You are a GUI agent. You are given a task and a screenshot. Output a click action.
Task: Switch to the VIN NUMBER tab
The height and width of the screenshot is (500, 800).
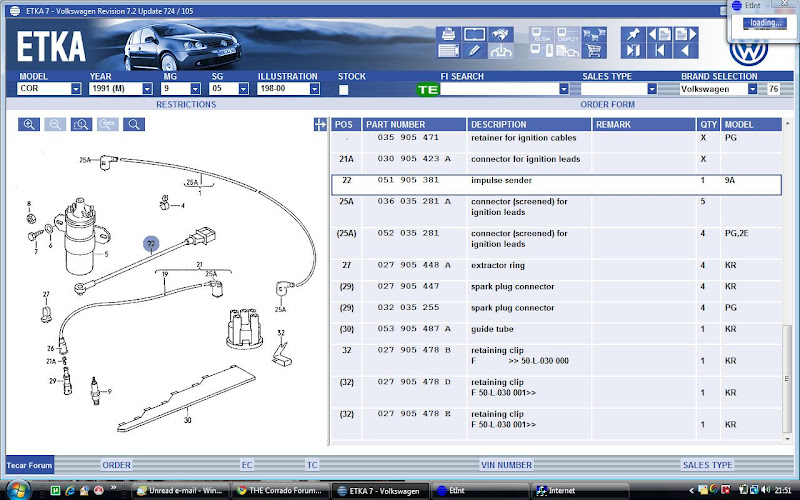tap(507, 465)
